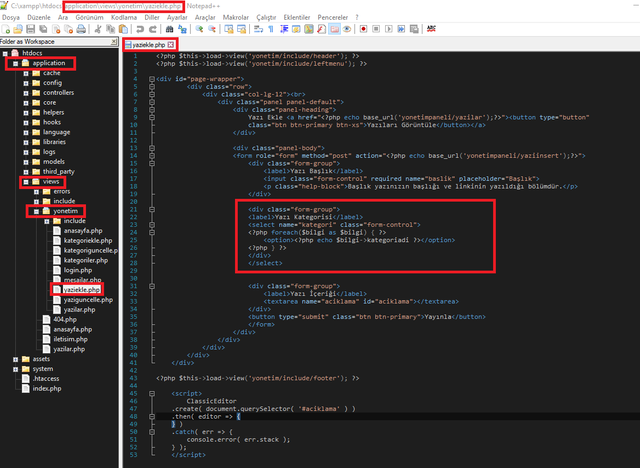Click the Close All files toolbar icon

(69, 29)
